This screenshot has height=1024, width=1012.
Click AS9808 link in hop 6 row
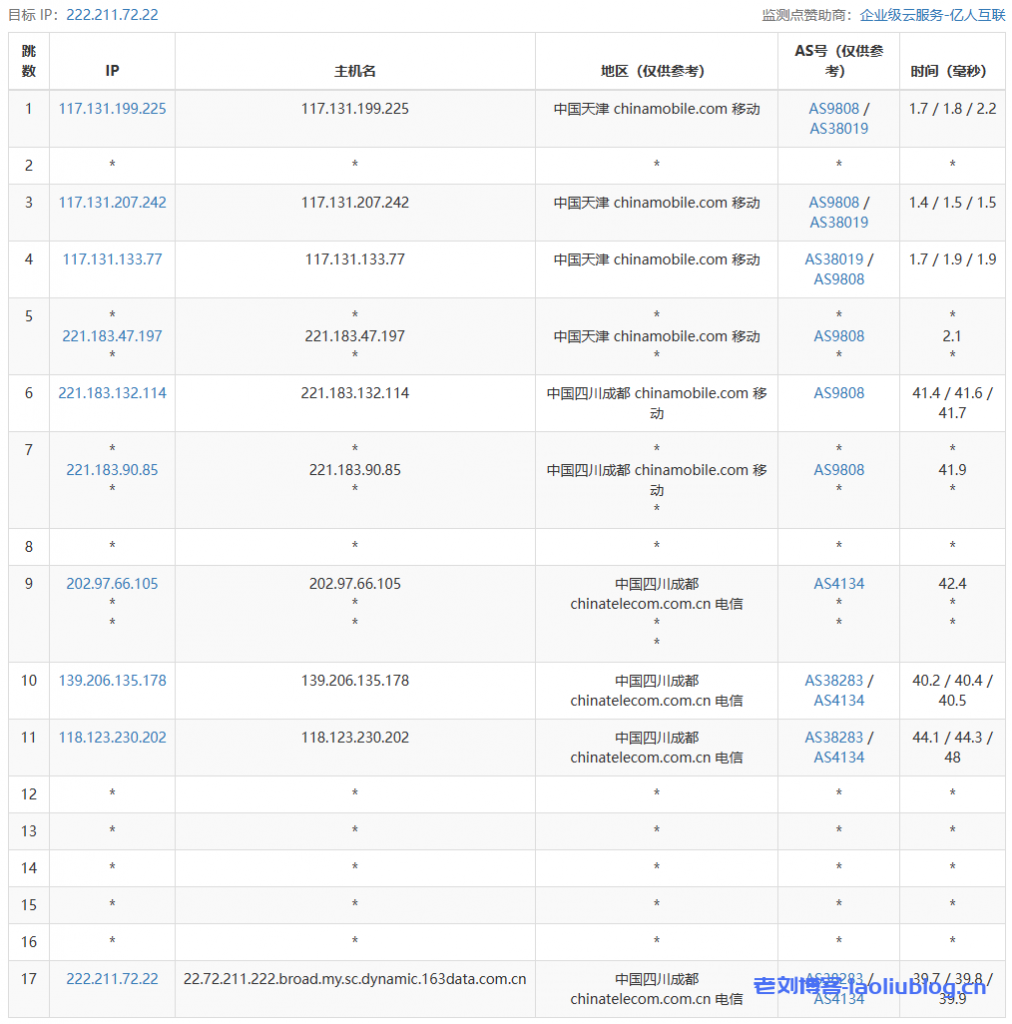(838, 393)
